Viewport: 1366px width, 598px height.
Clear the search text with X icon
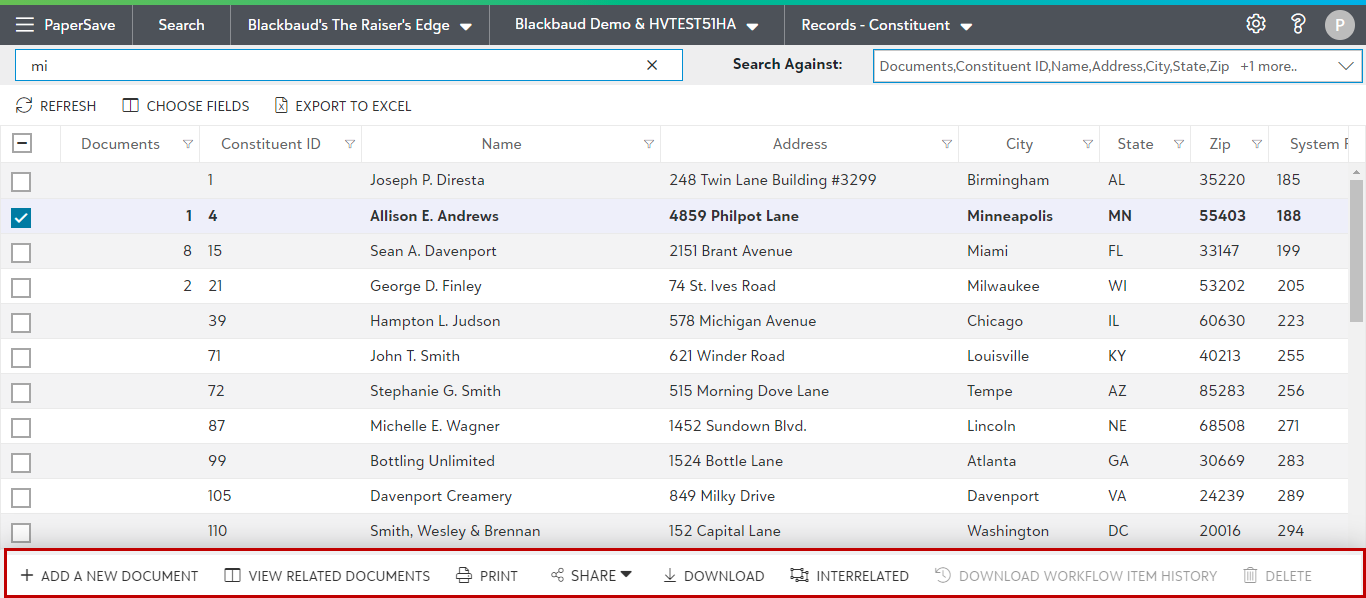coord(652,65)
